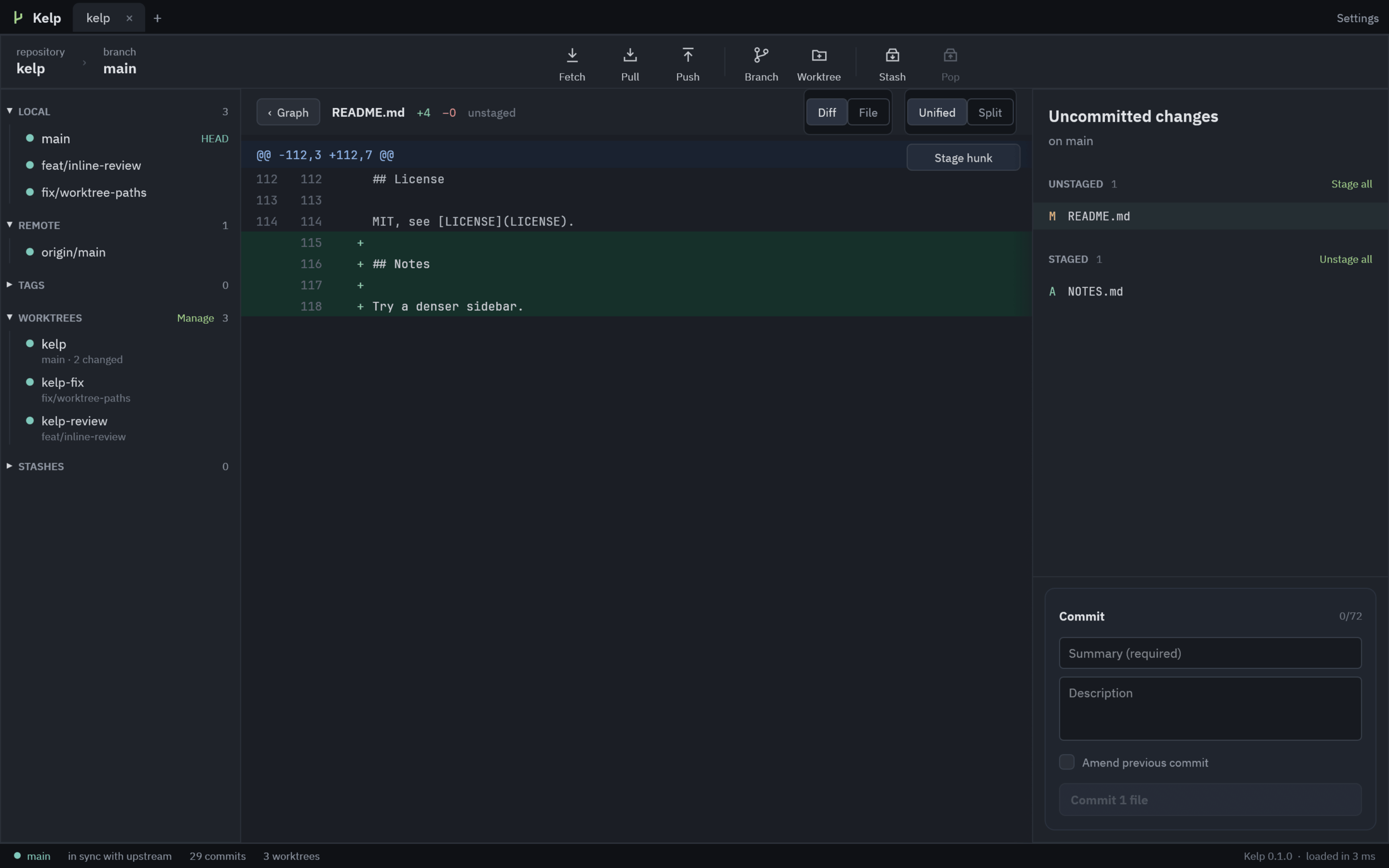The height and width of the screenshot is (868, 1389).
Task: Click Stage all link
Action: (1351, 184)
